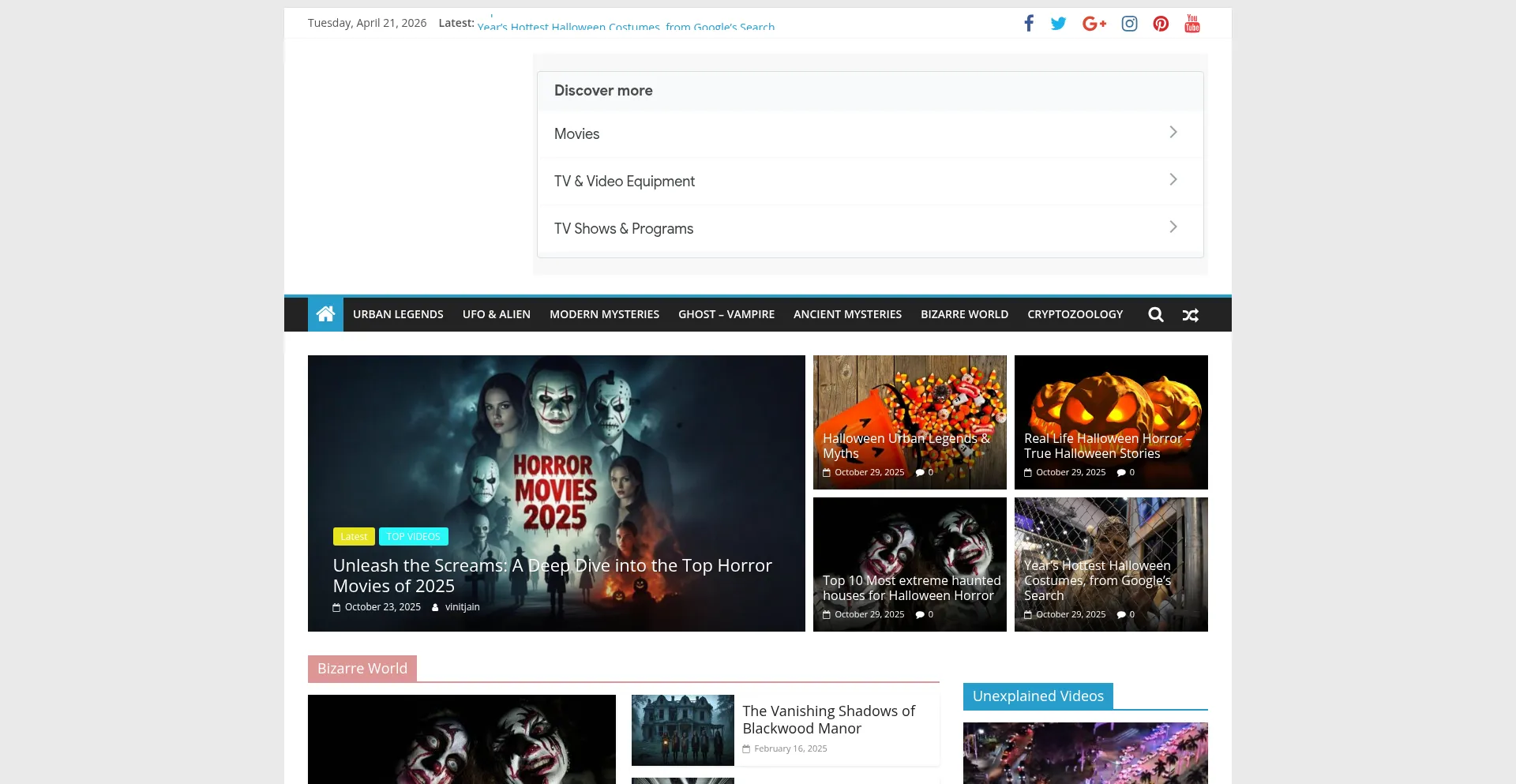The image size is (1516, 784).
Task: Open the Modern Mysteries menu
Action: 604,314
